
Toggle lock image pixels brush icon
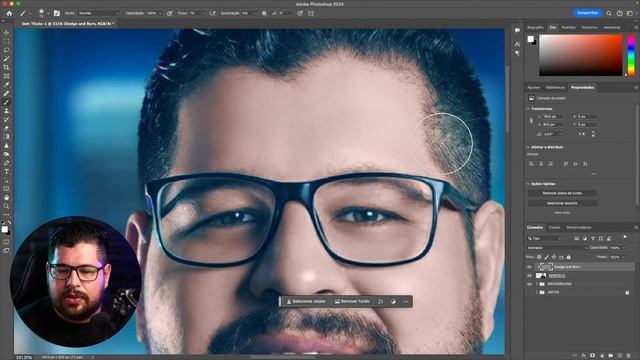(547, 257)
